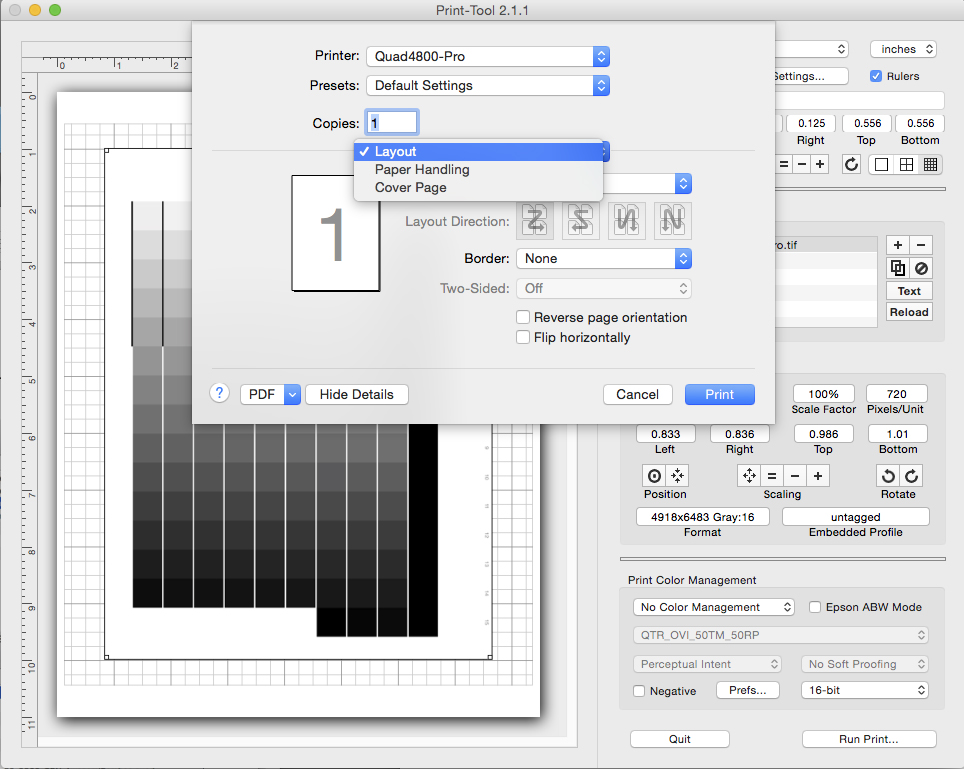The width and height of the screenshot is (964, 769).
Task: Expand the Border dropdown set to None
Action: click(603, 258)
